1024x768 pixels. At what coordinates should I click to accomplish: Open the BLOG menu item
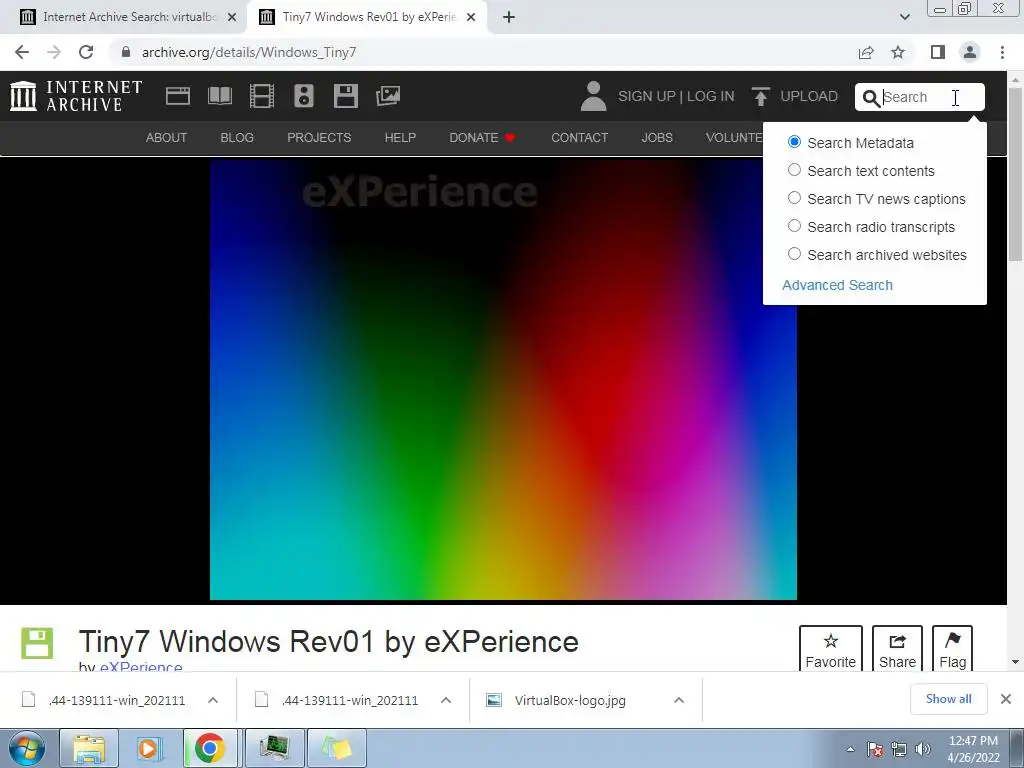(237, 138)
